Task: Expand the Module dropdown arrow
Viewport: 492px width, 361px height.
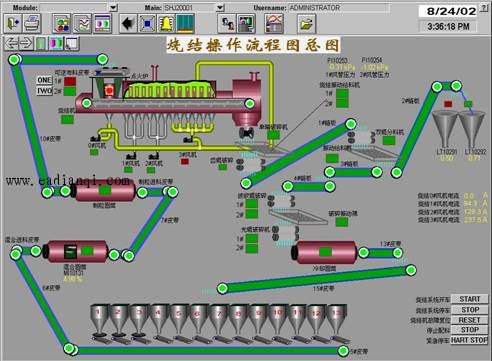Action: coord(113,7)
